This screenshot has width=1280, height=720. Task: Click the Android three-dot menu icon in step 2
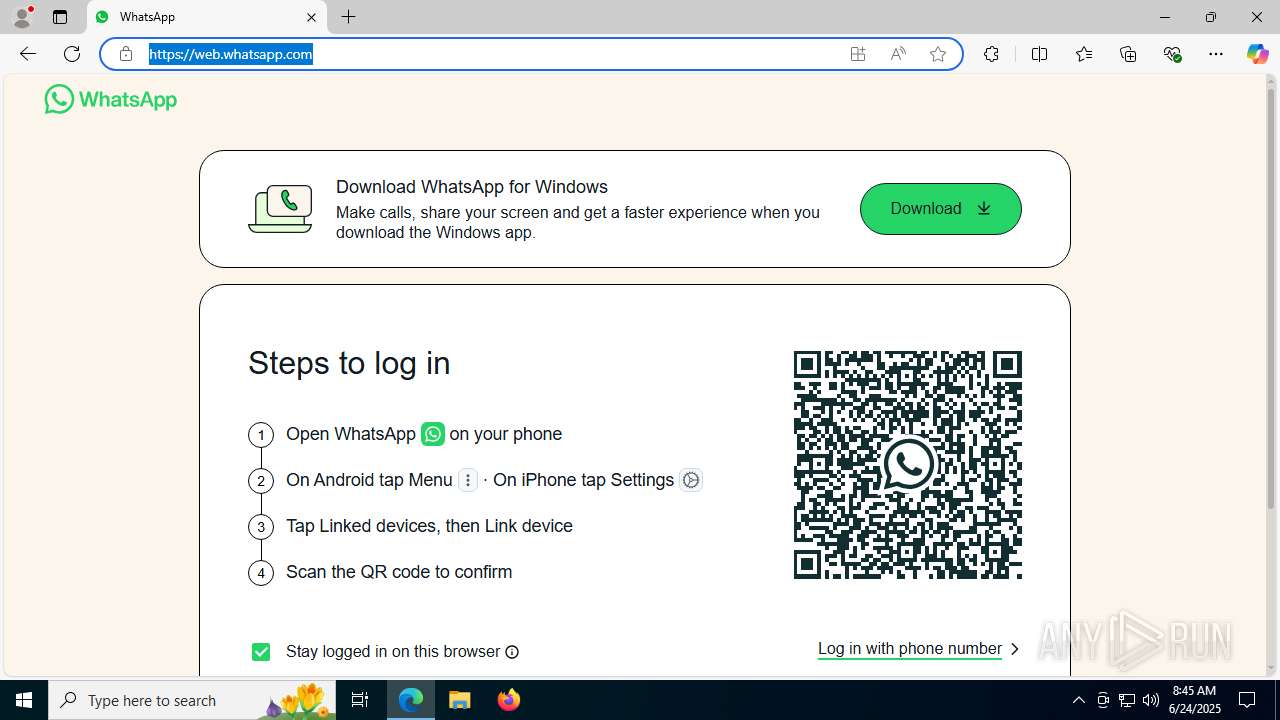click(468, 480)
